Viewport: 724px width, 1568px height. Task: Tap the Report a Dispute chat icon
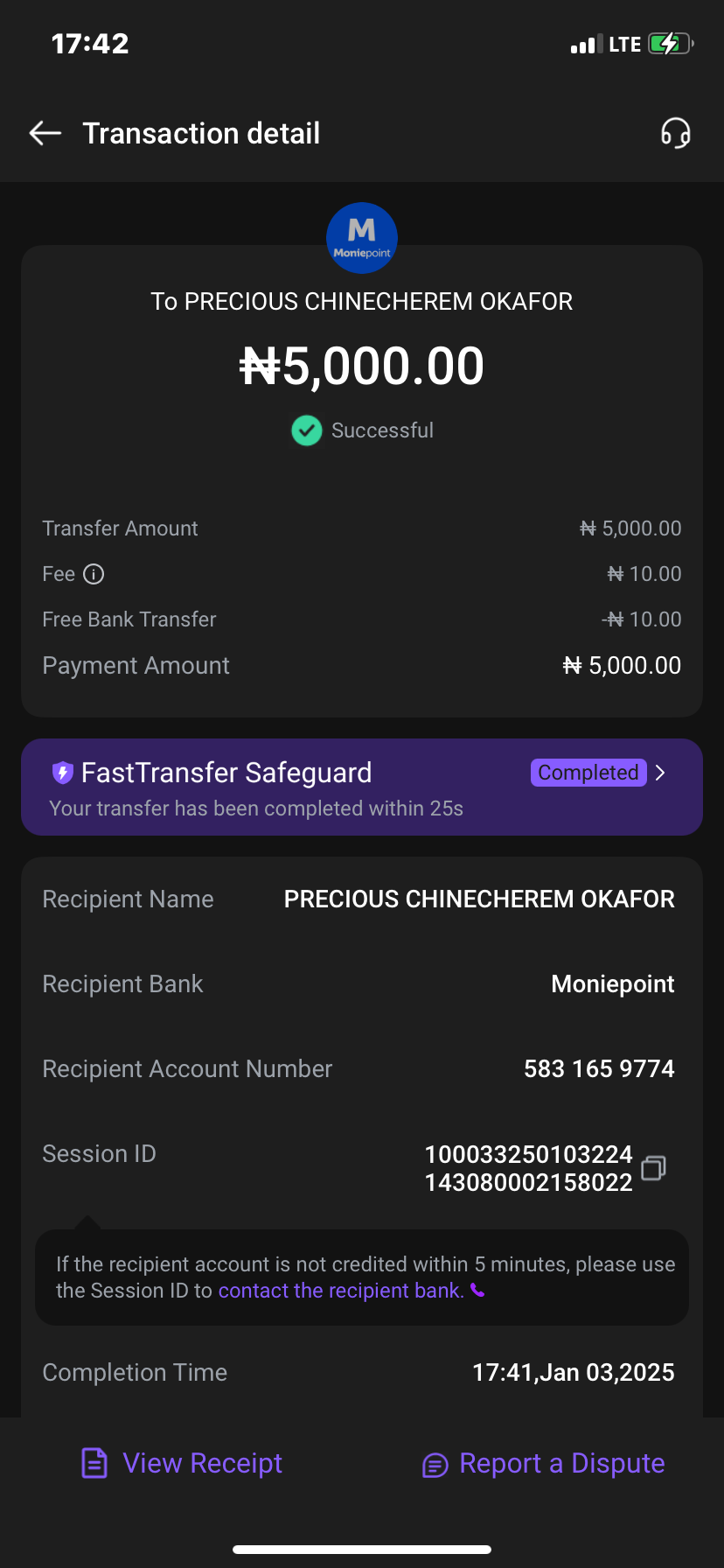(435, 1464)
